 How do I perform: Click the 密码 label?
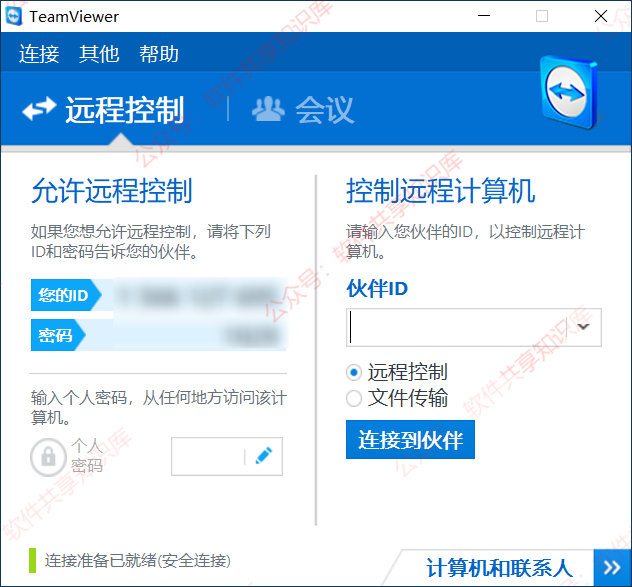(55, 335)
